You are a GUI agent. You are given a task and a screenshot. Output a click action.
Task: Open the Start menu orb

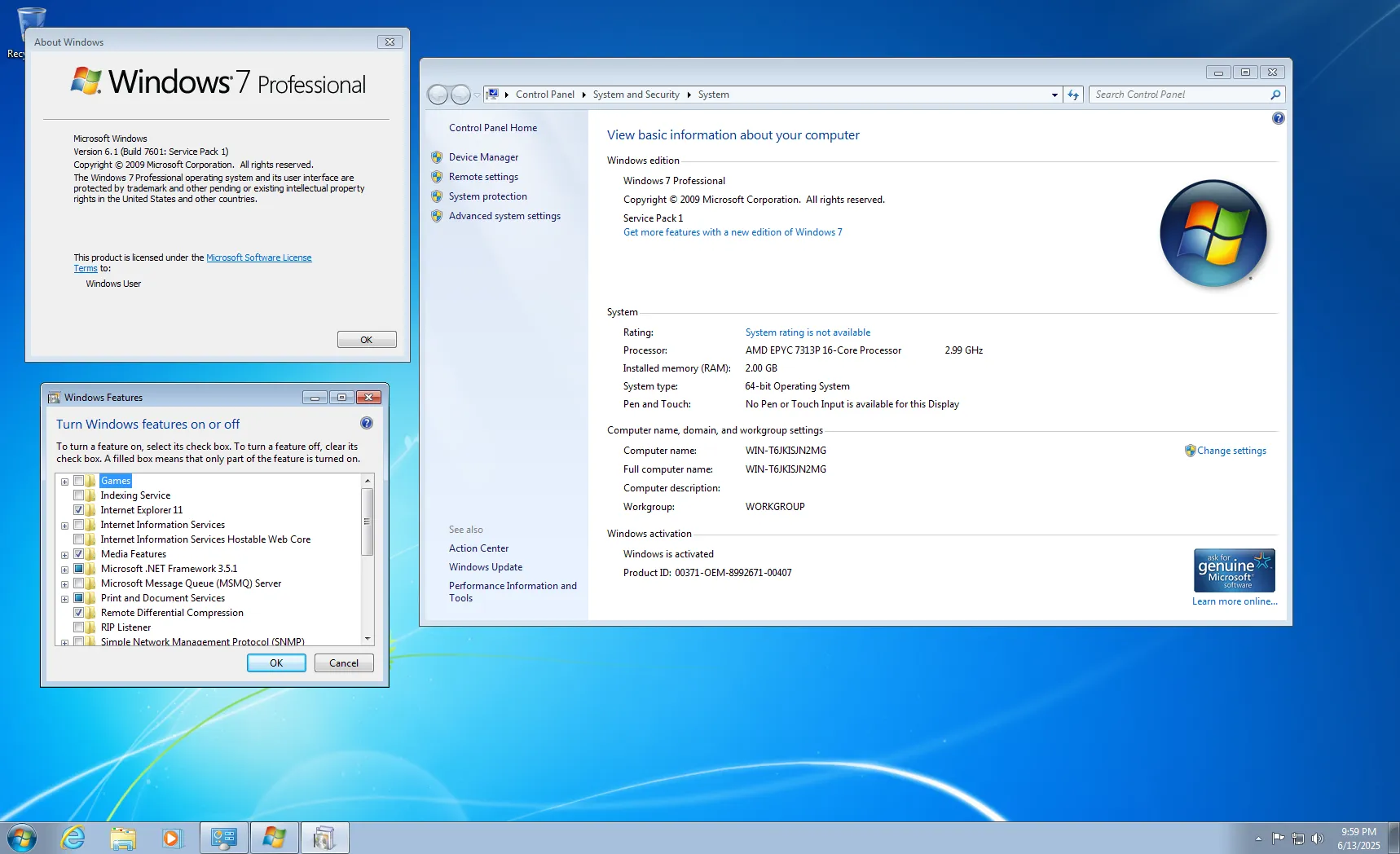coord(21,838)
